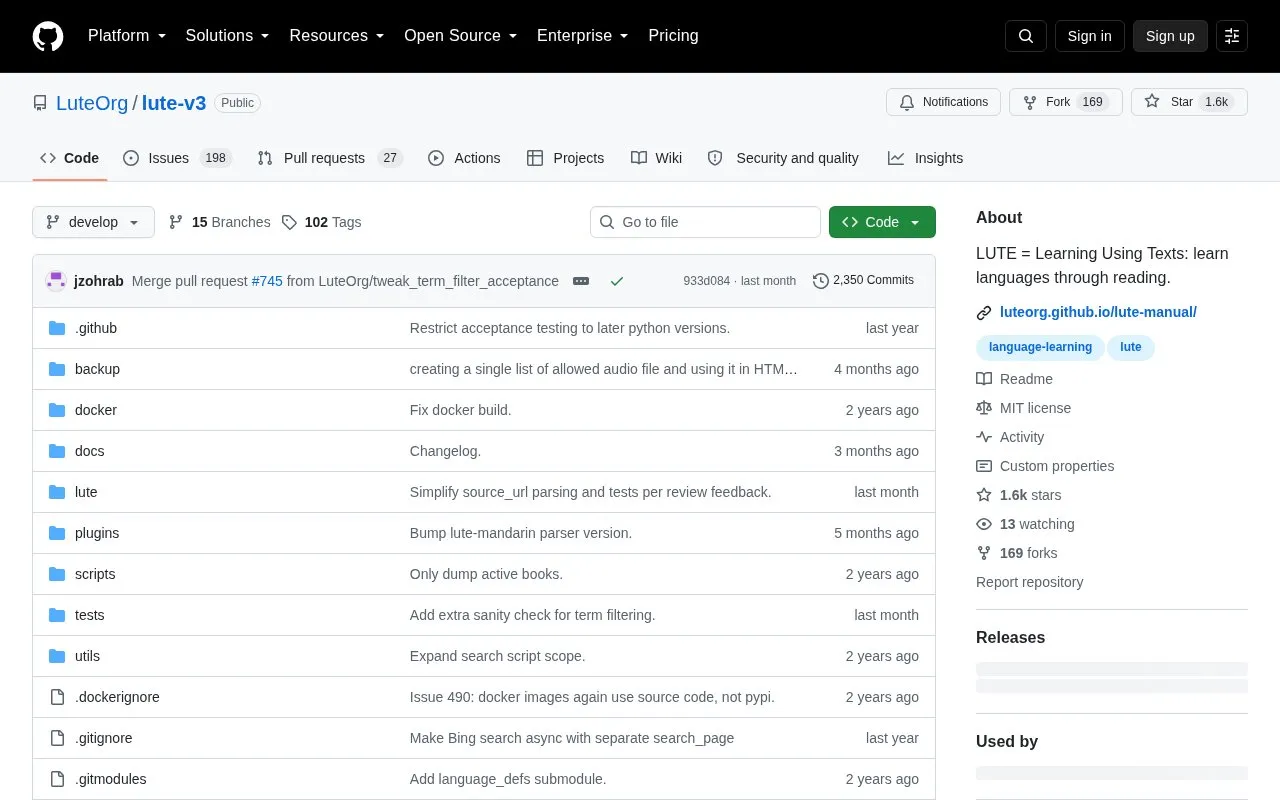The image size is (1280, 800).
Task: Expand the Enterprise menu
Action: tap(583, 36)
